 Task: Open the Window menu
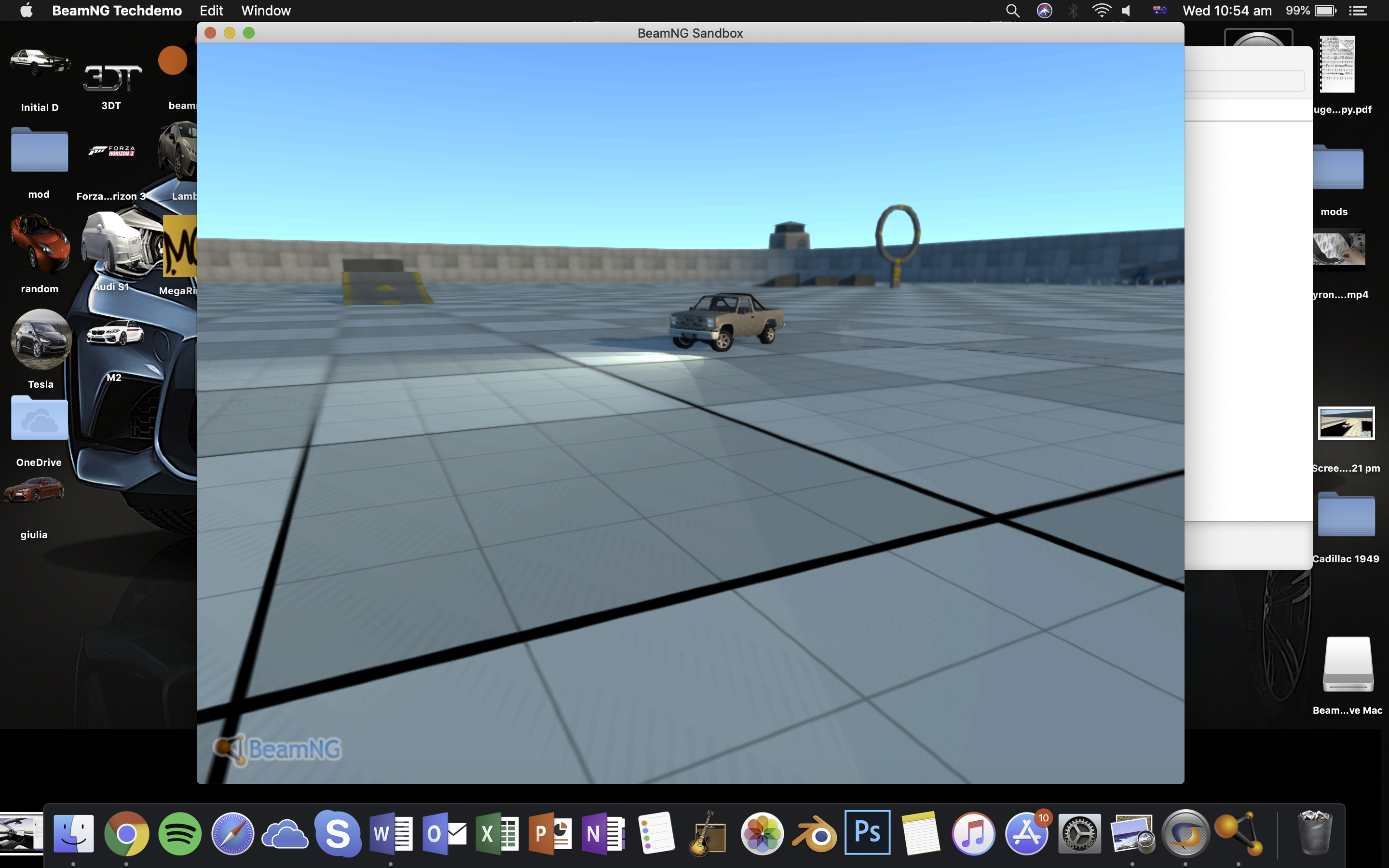[x=266, y=10]
